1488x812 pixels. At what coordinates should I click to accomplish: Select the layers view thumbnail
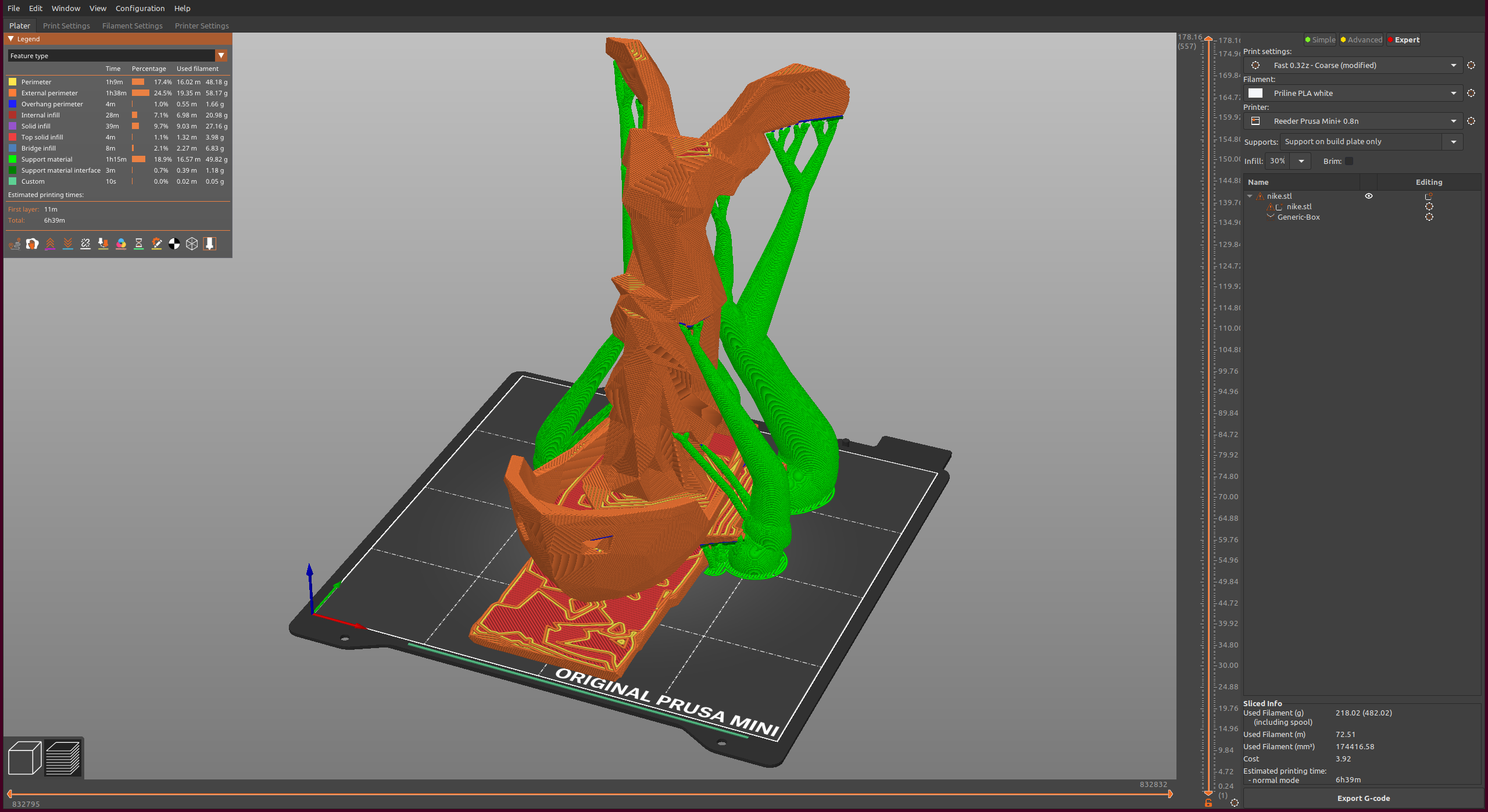coord(64,757)
